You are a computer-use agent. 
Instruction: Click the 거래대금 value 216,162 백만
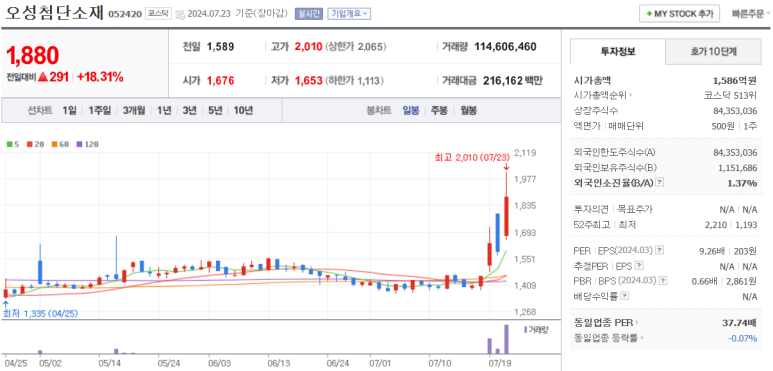pyautogui.click(x=513, y=81)
